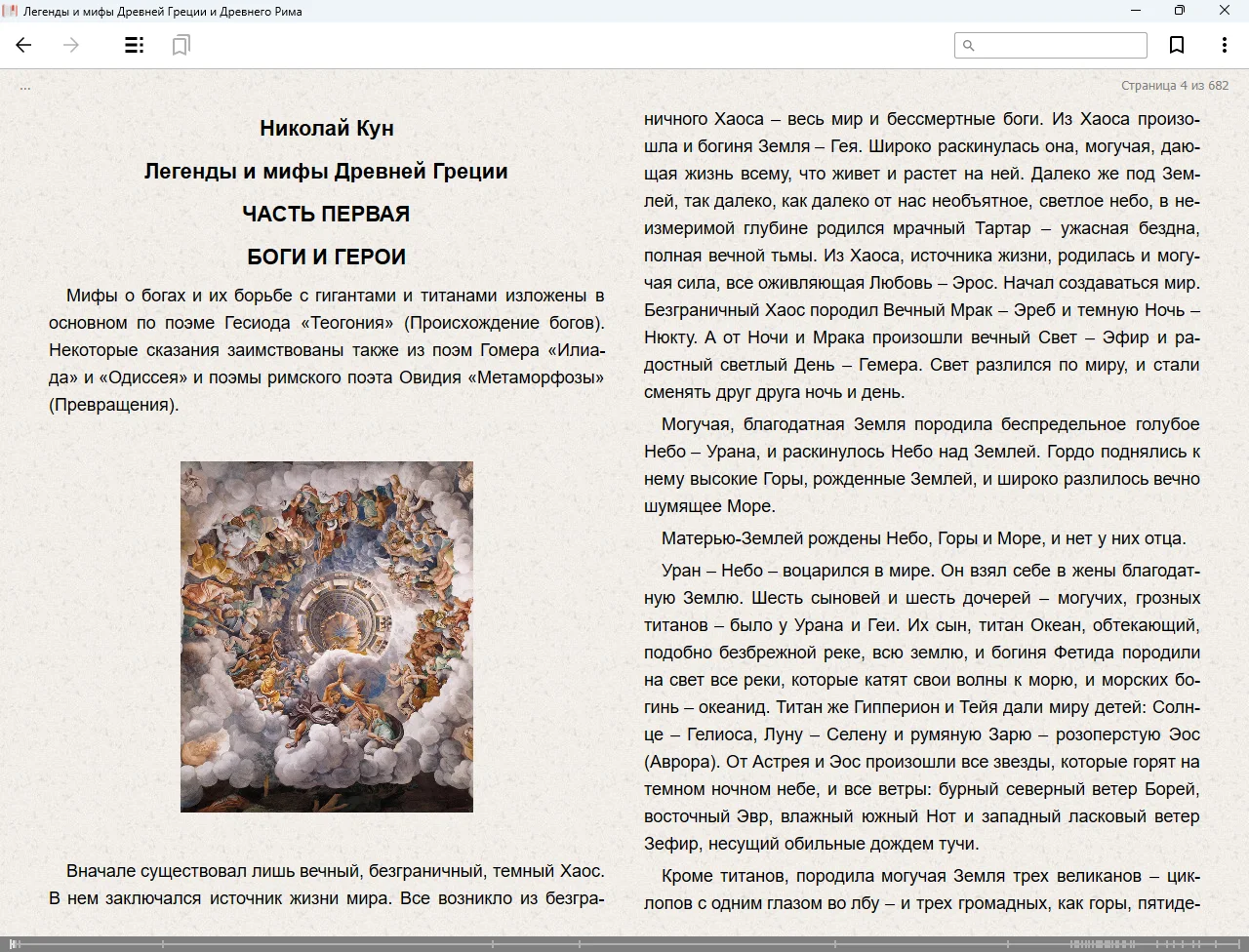1249x952 pixels.
Task: Click the reading progress bar at its middle
Action: pyautogui.click(x=624, y=943)
